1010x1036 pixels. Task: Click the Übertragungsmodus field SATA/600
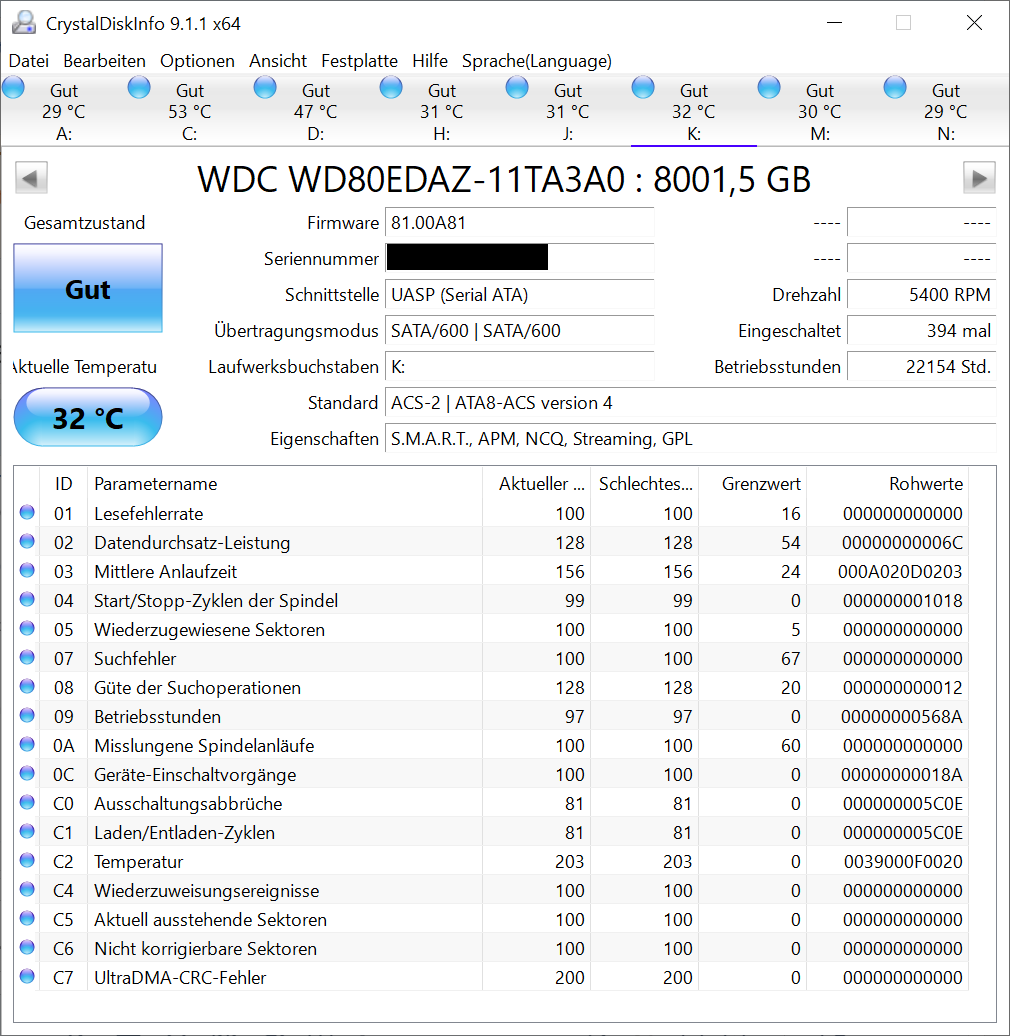coord(520,330)
